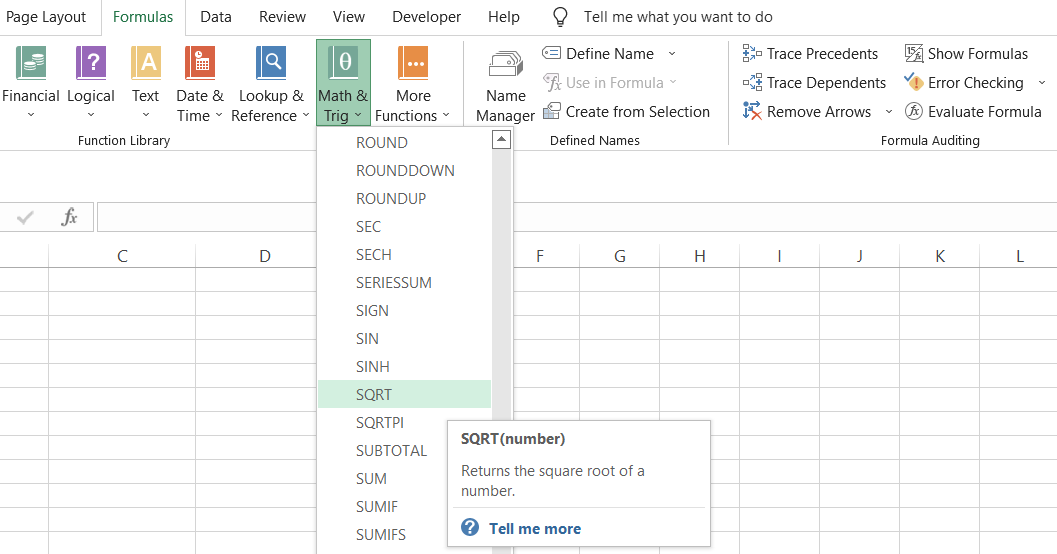Click the Tell me more link

click(534, 529)
